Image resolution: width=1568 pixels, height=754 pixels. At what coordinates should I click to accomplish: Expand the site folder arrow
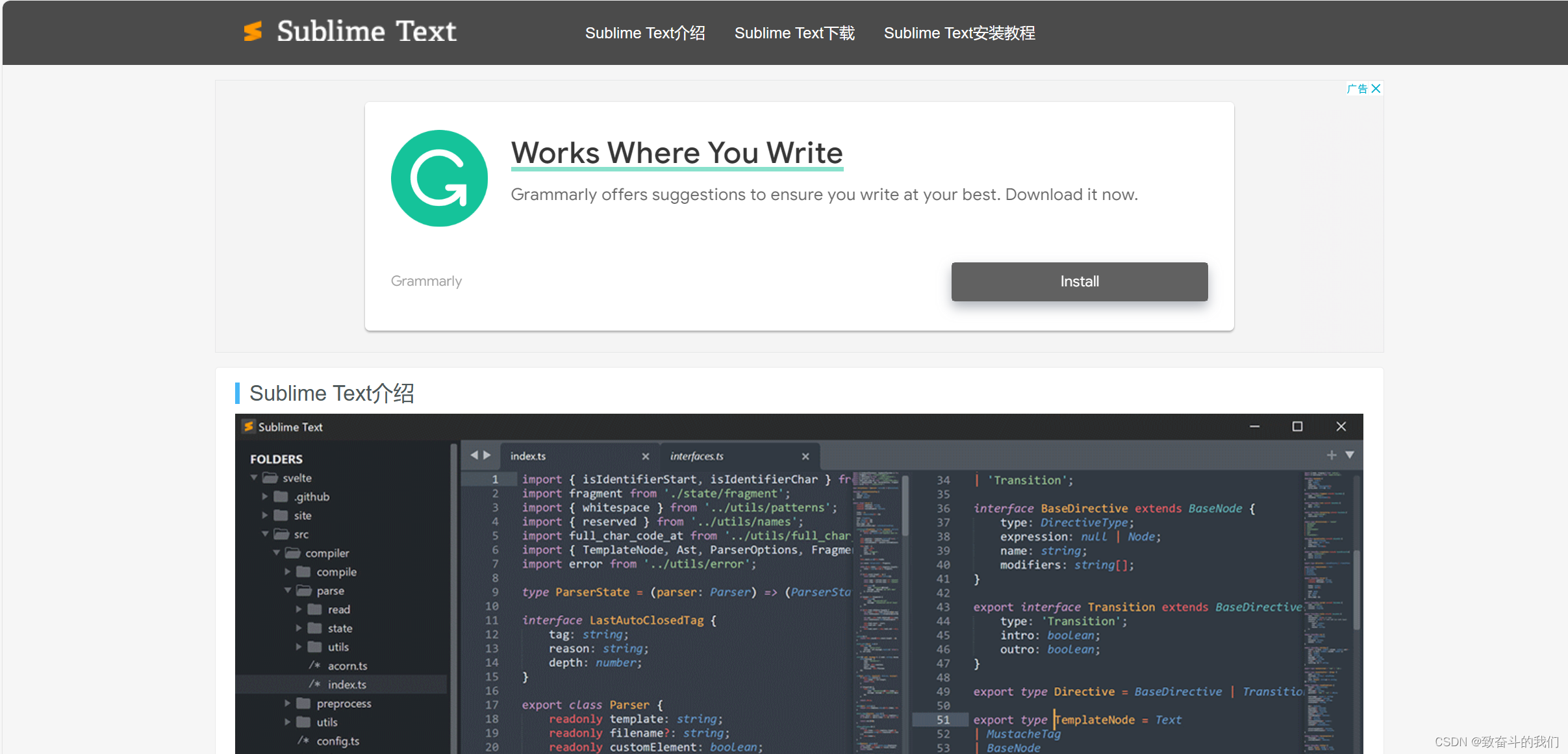264,515
